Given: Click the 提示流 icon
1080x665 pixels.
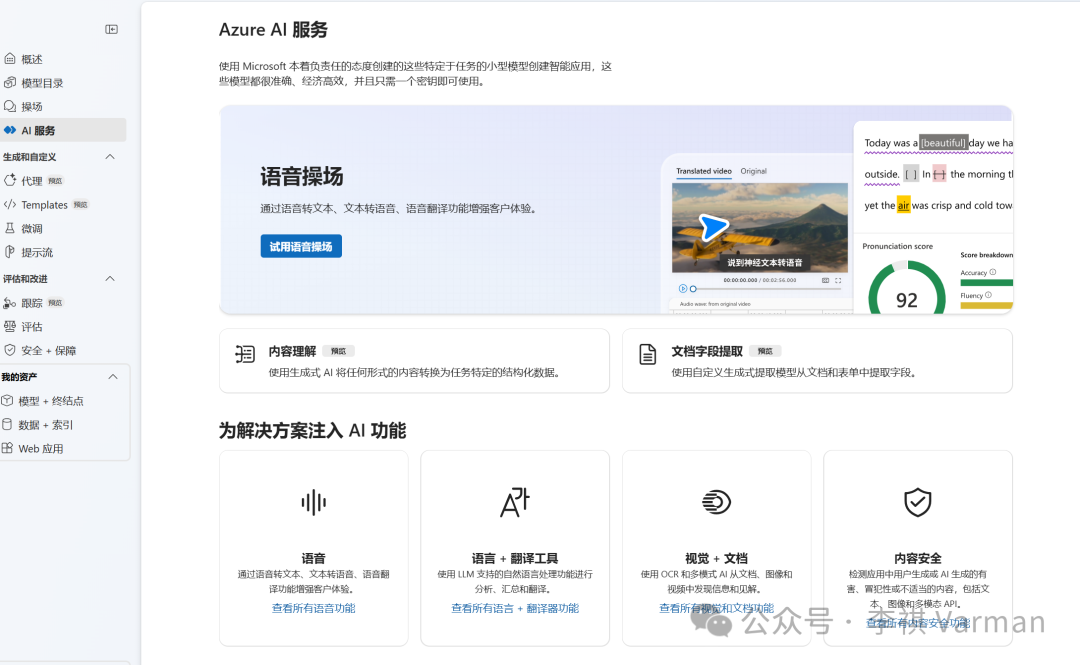Looking at the screenshot, I should pos(10,252).
